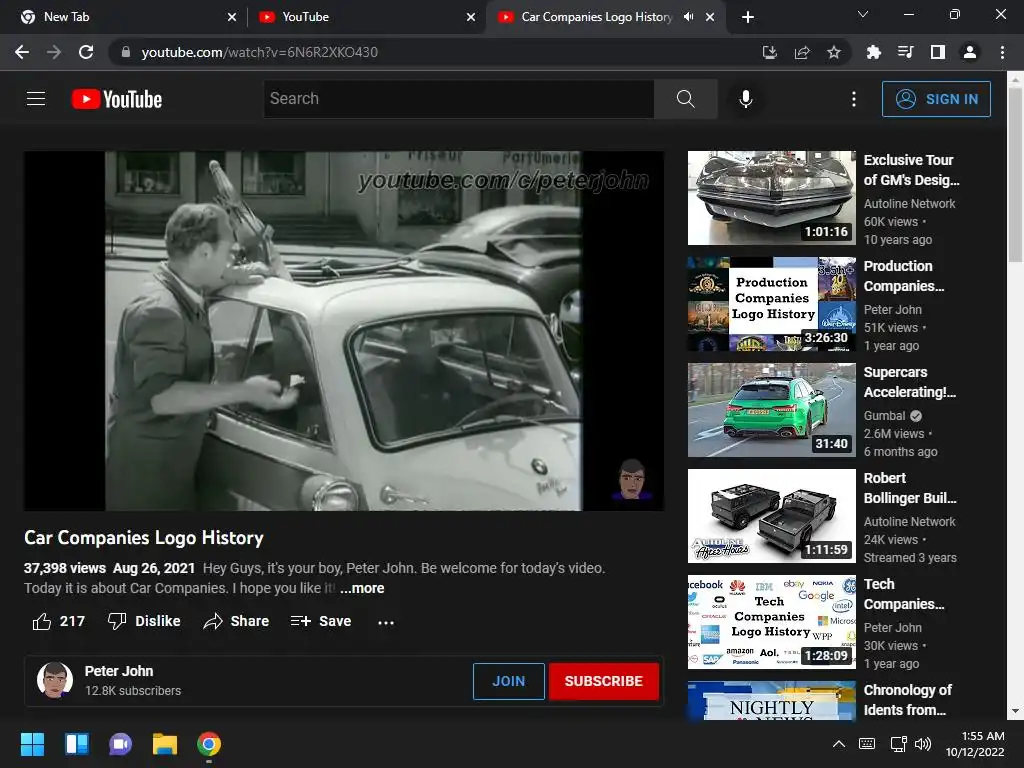This screenshot has width=1024, height=768.
Task: Go forward with the browser forward arrow
Action: tap(54, 52)
